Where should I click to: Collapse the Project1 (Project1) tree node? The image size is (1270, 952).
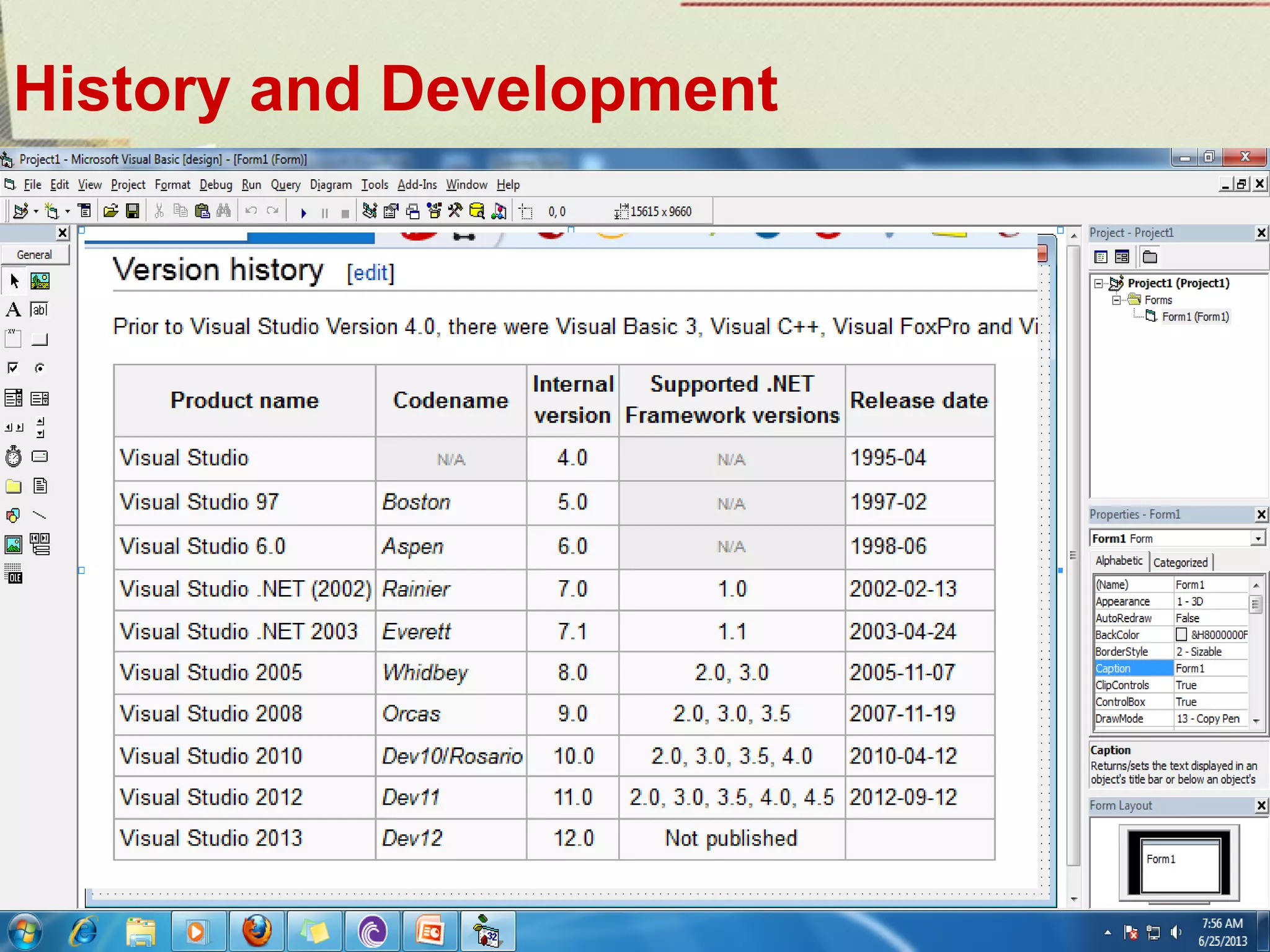point(1098,283)
